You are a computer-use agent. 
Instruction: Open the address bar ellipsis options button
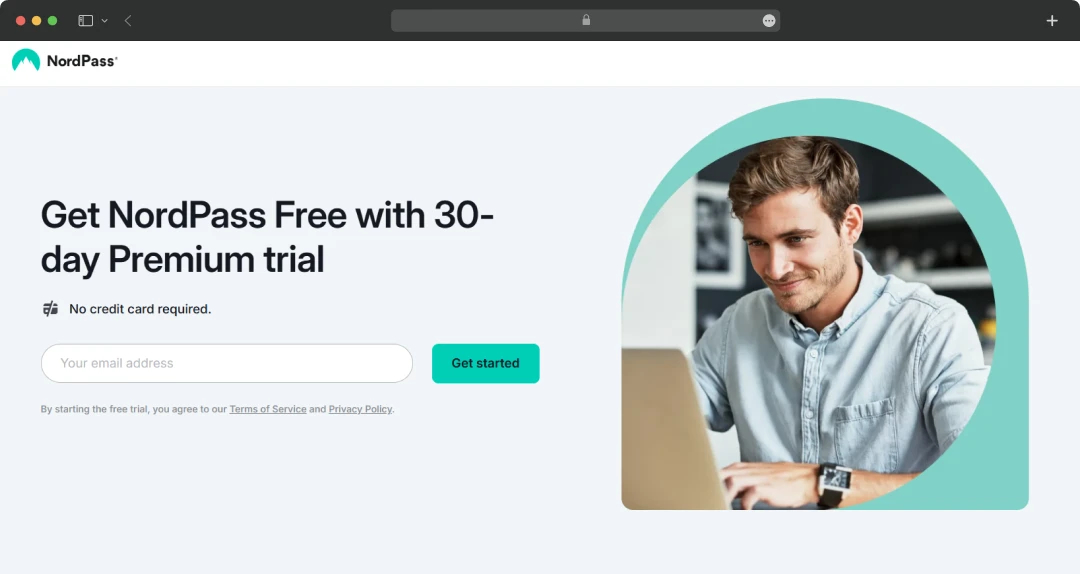coord(769,21)
